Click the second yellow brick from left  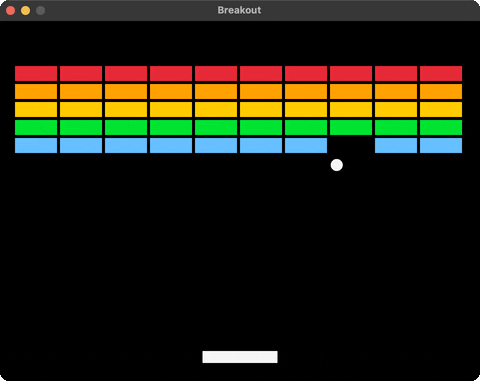pos(81,109)
